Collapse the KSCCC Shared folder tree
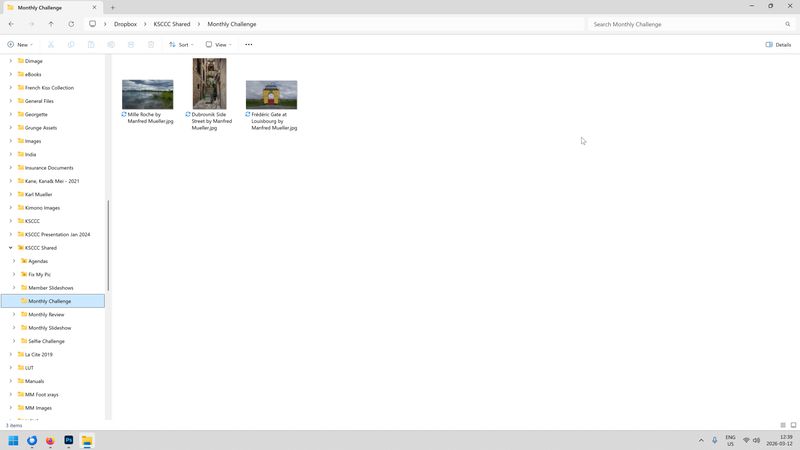 (x=10, y=248)
